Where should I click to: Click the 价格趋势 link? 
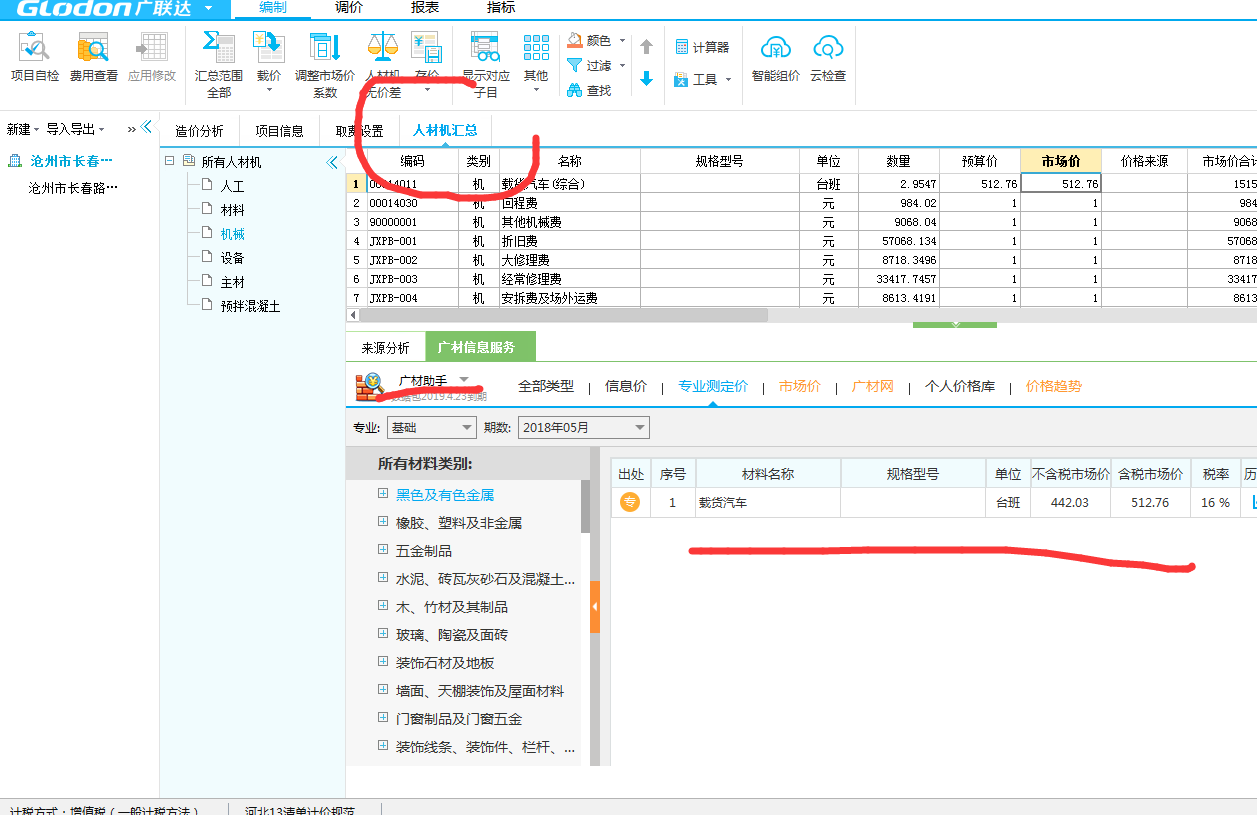click(x=1054, y=386)
